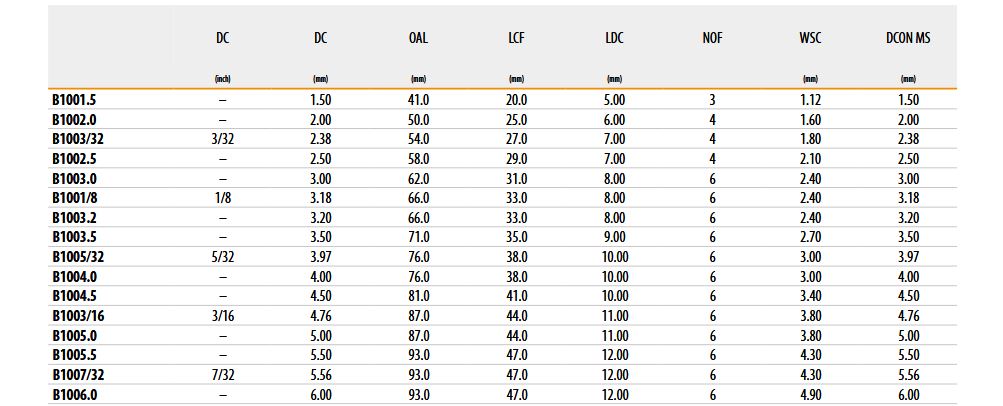Select the 1/8 inch diameter cell

point(222,198)
